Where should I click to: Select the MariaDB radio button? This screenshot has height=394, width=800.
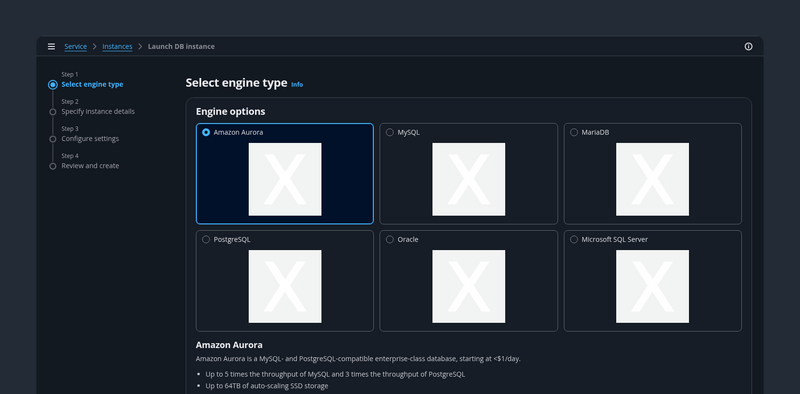574,132
